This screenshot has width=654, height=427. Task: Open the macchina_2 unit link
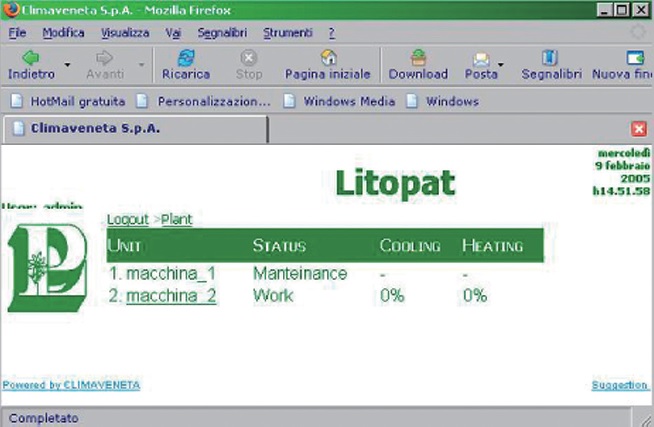tap(170, 296)
